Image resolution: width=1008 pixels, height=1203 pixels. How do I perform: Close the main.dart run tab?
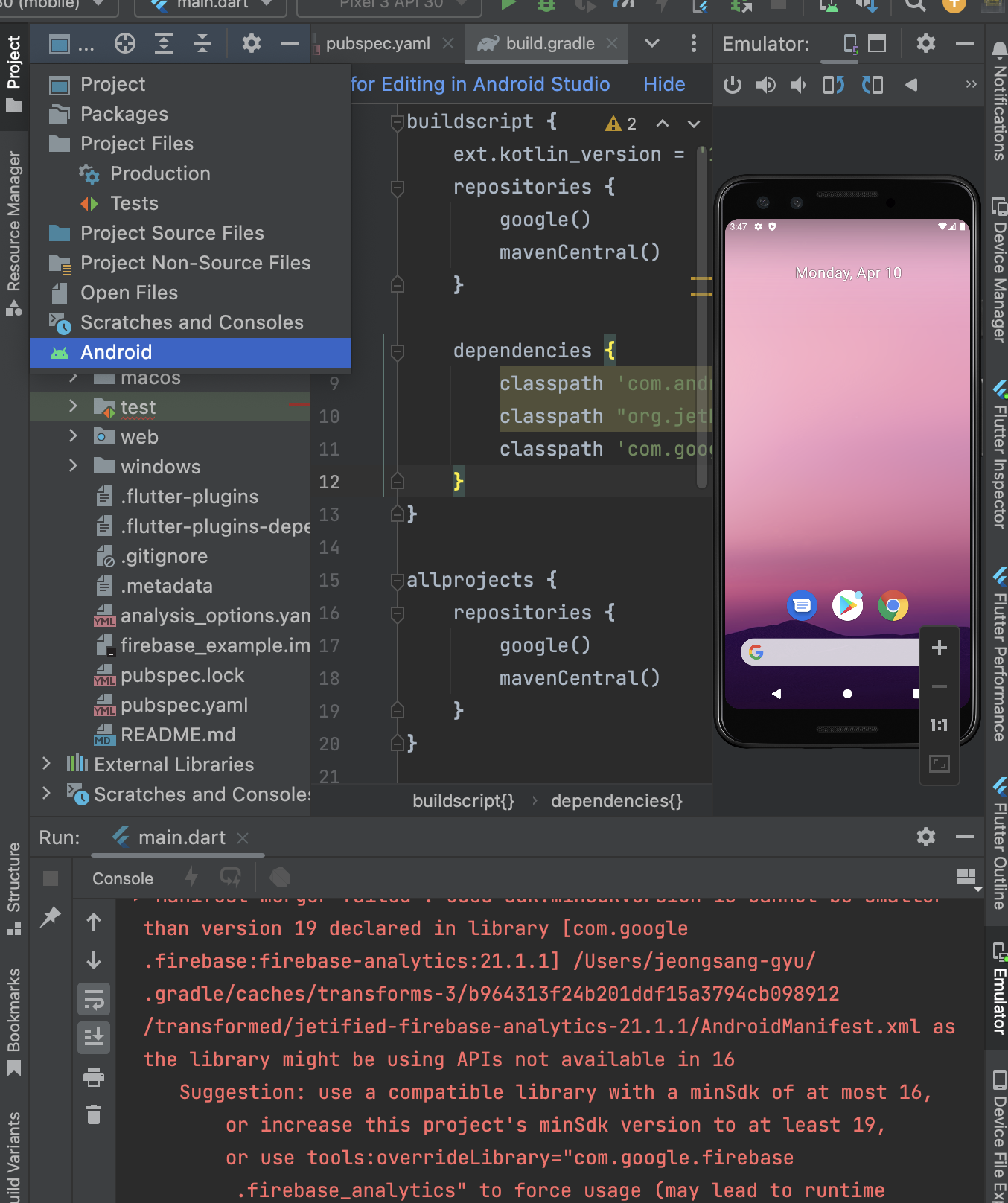click(x=243, y=838)
